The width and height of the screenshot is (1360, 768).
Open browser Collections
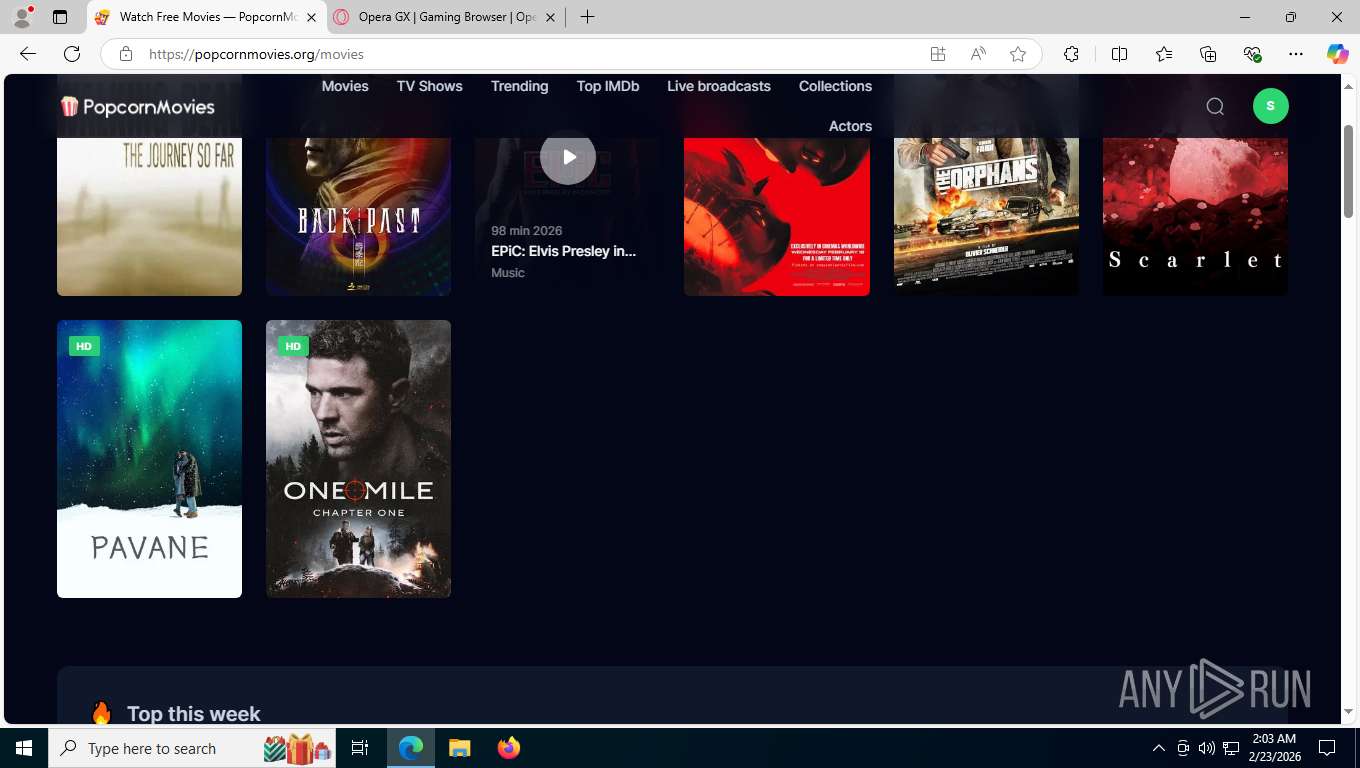(x=1208, y=54)
